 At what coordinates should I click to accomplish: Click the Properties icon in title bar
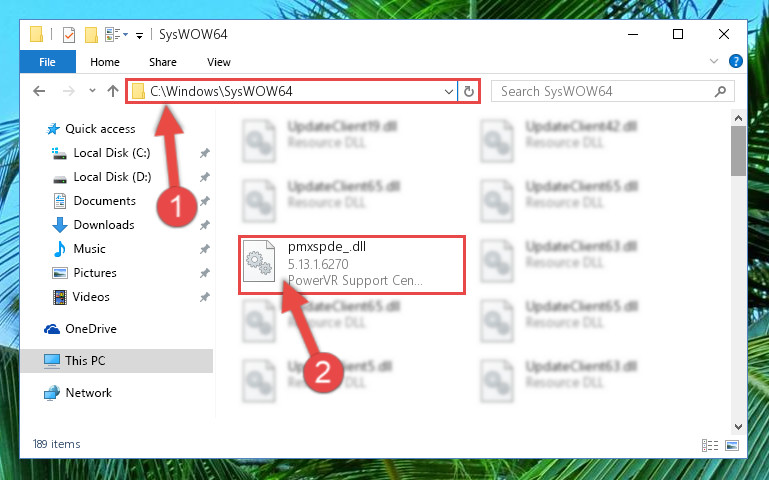click(69, 35)
